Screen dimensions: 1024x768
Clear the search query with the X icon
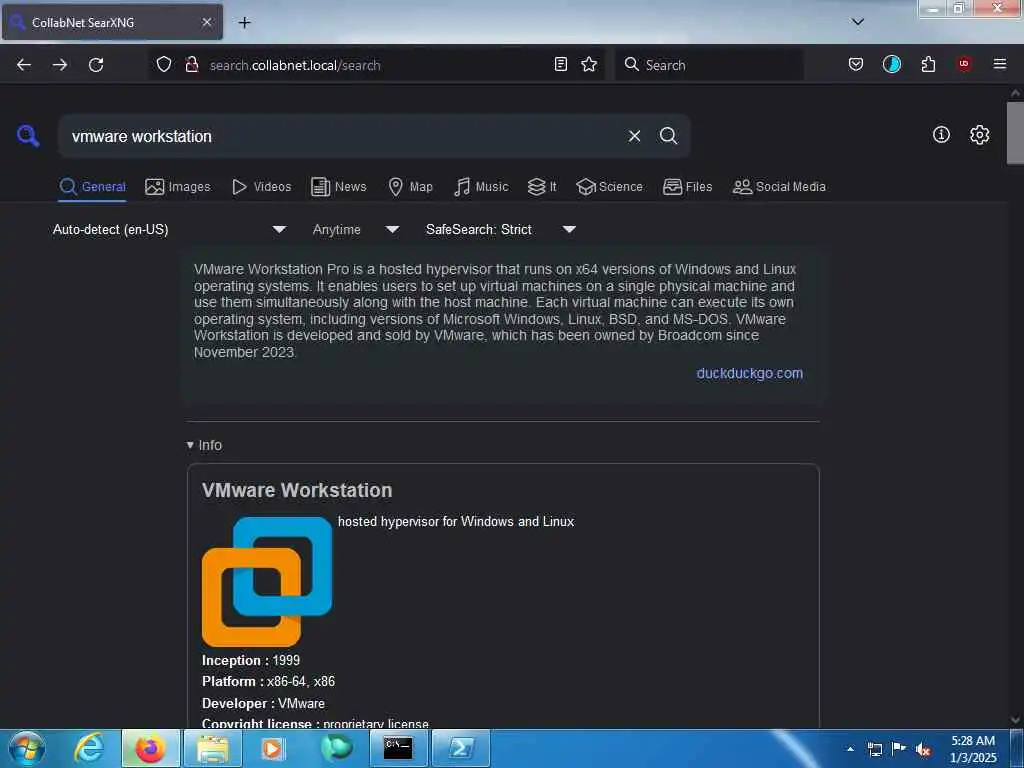pyautogui.click(x=634, y=136)
